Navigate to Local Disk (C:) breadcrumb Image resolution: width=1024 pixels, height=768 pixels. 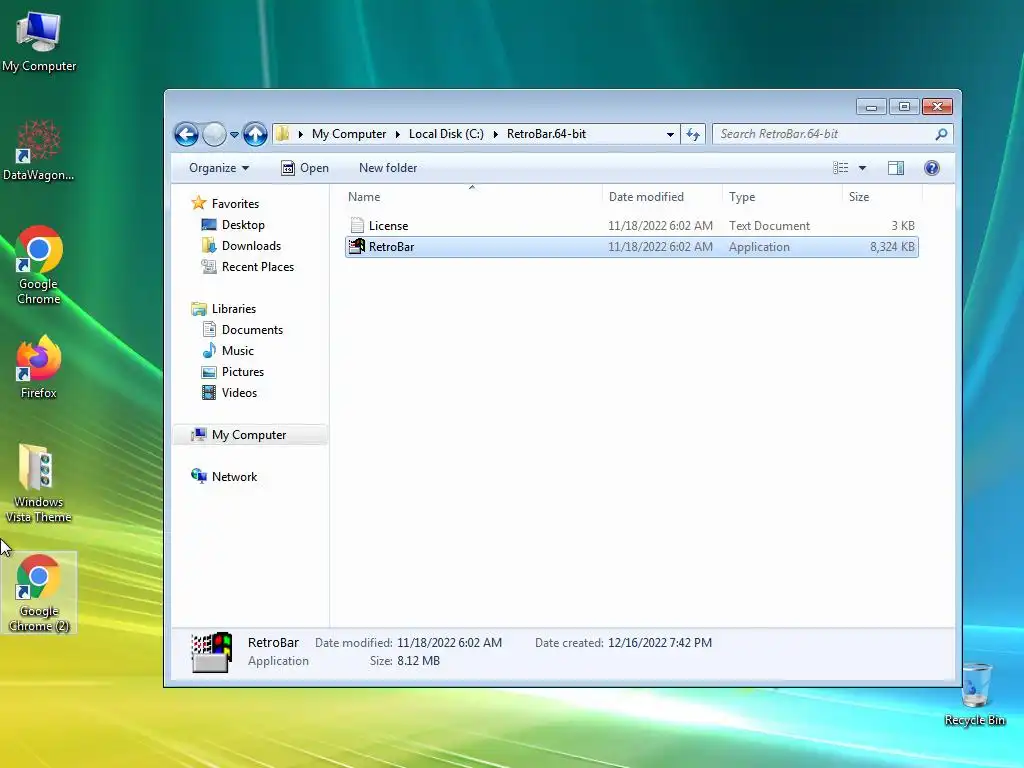446,134
